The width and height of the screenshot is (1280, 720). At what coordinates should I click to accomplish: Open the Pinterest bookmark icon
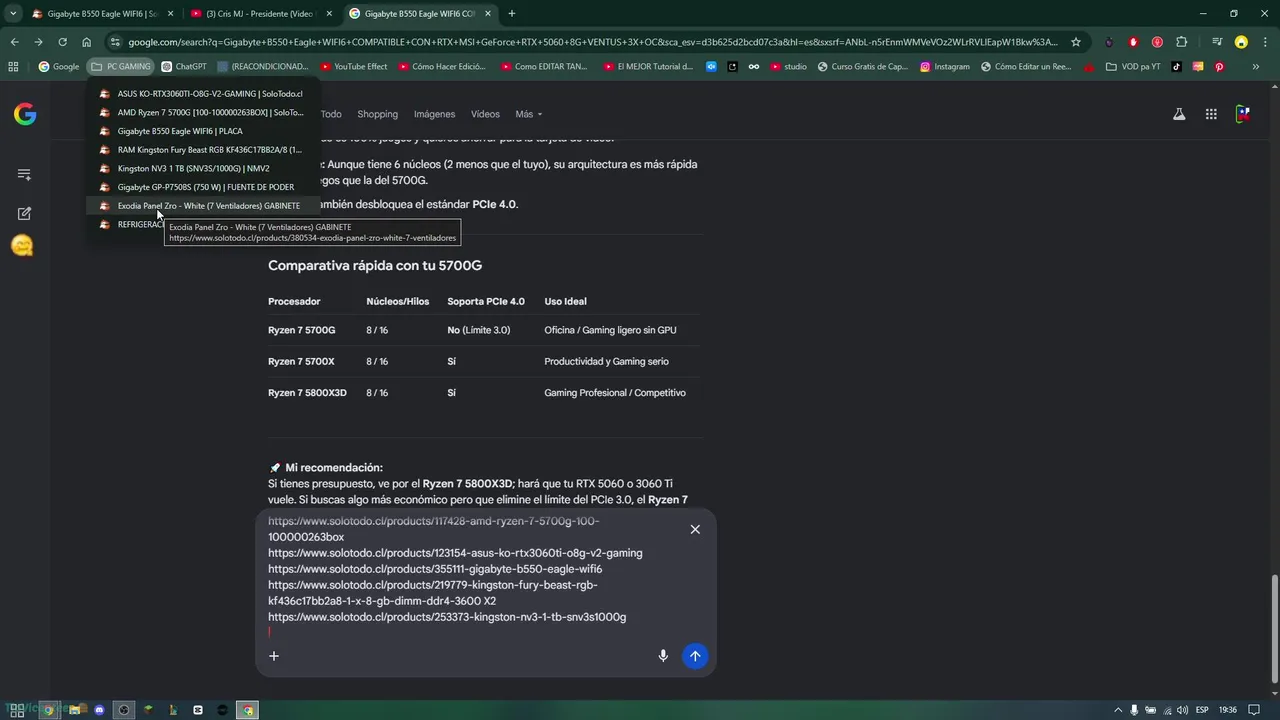click(x=1219, y=67)
